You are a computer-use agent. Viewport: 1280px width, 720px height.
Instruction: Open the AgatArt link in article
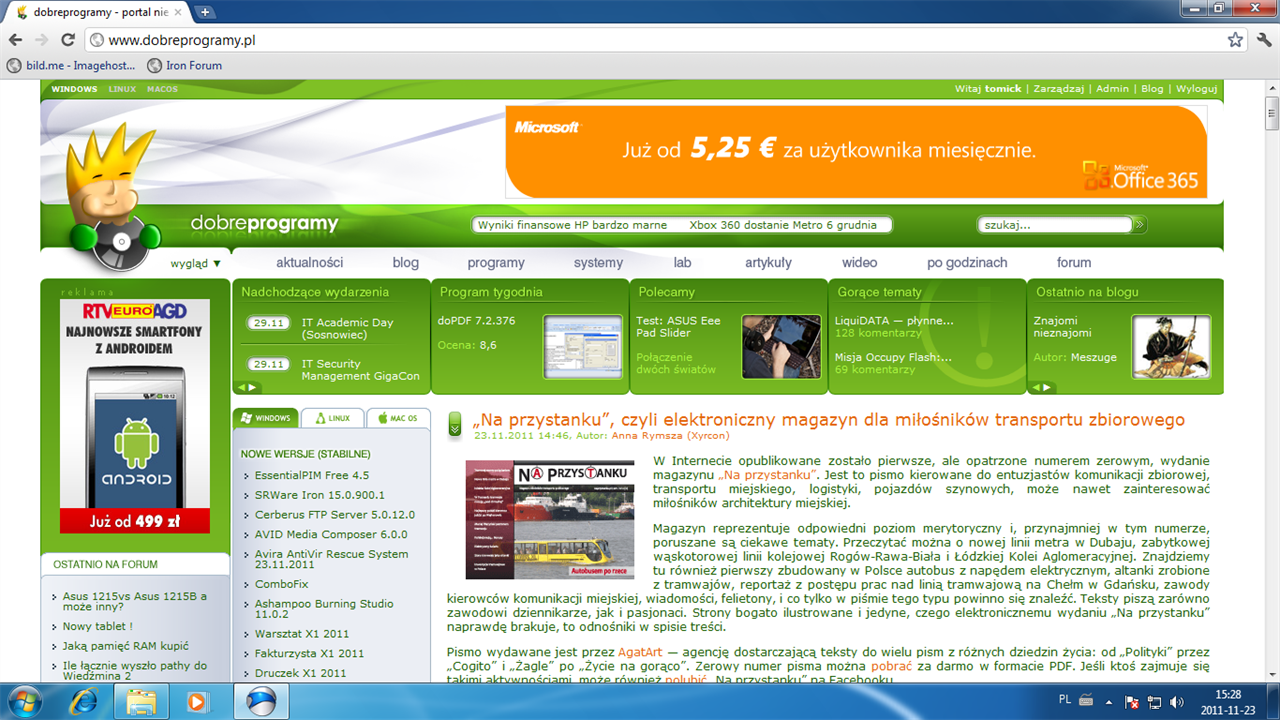(639, 652)
